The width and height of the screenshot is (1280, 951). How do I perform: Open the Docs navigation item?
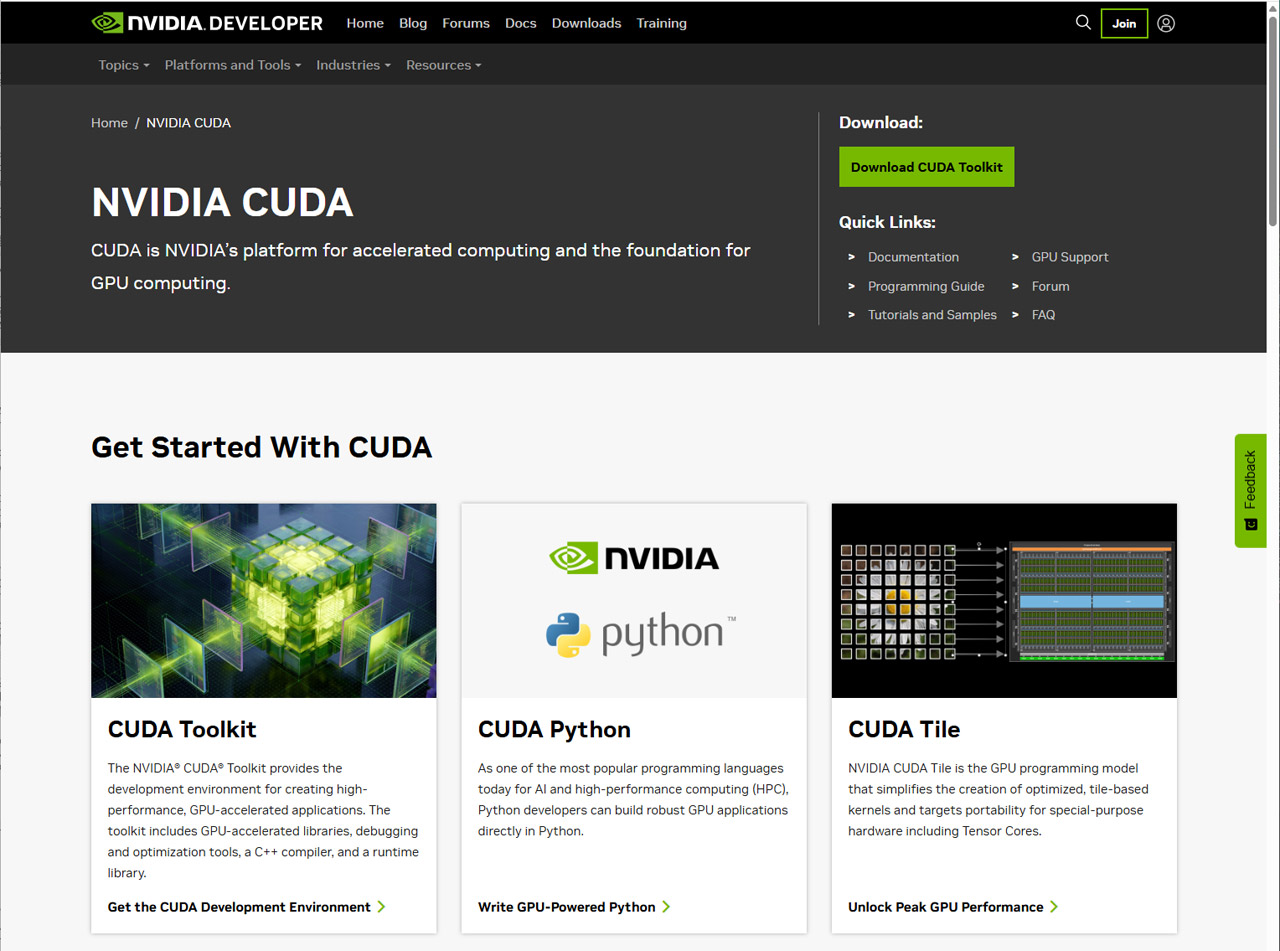521,23
